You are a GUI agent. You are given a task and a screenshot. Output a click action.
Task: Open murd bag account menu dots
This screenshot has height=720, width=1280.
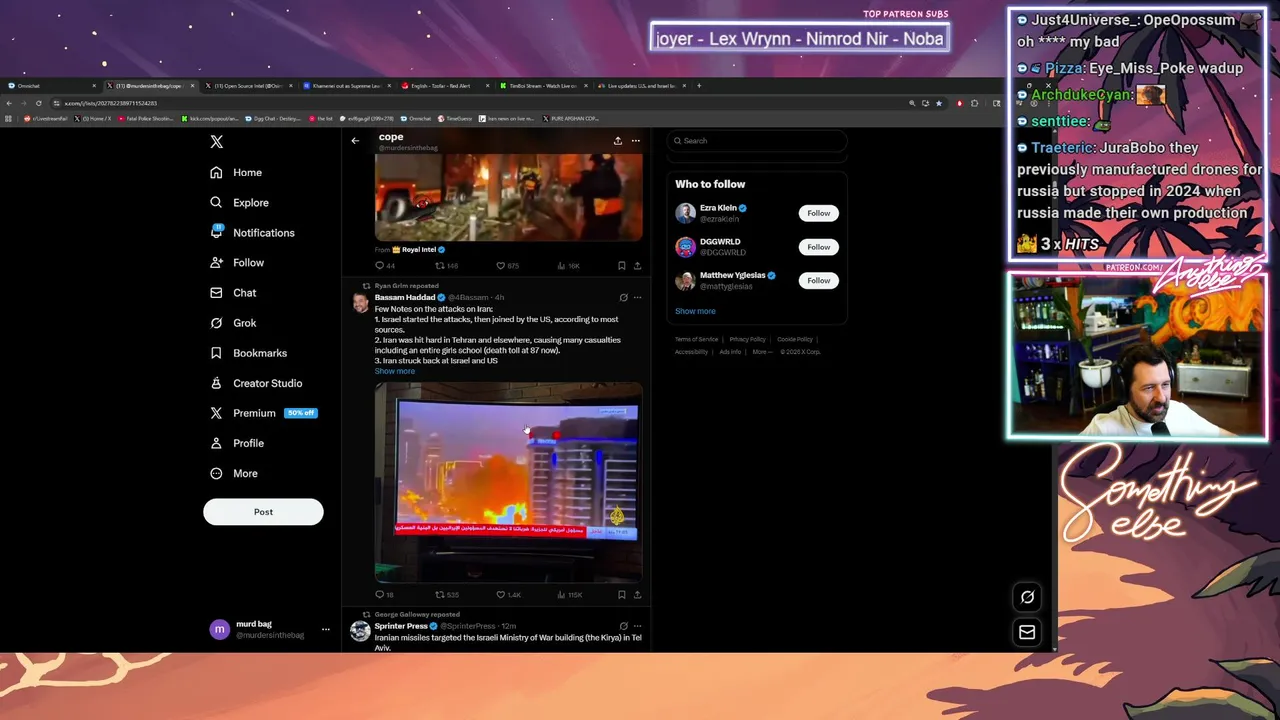coord(325,630)
